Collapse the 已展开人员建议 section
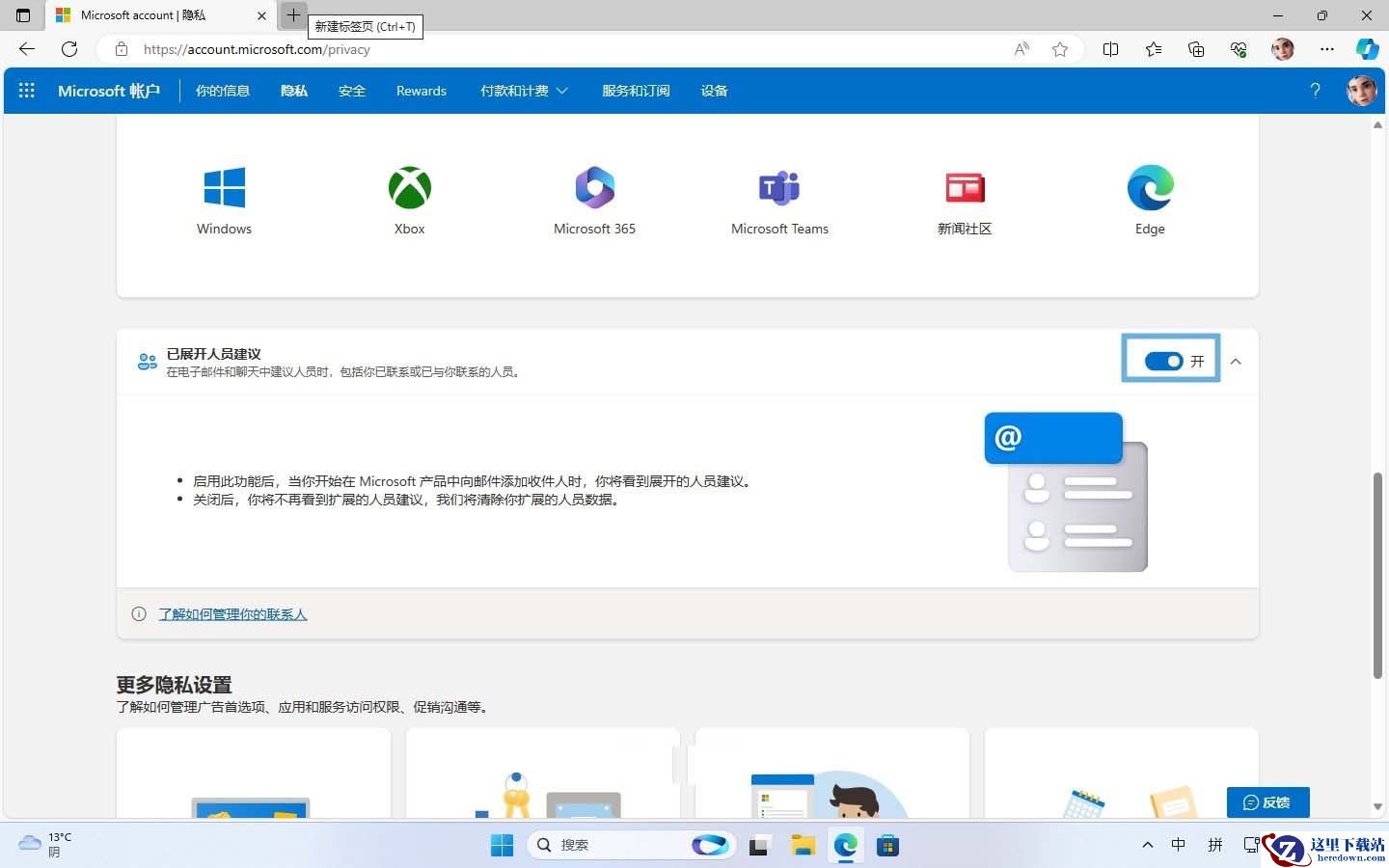 [1236, 362]
